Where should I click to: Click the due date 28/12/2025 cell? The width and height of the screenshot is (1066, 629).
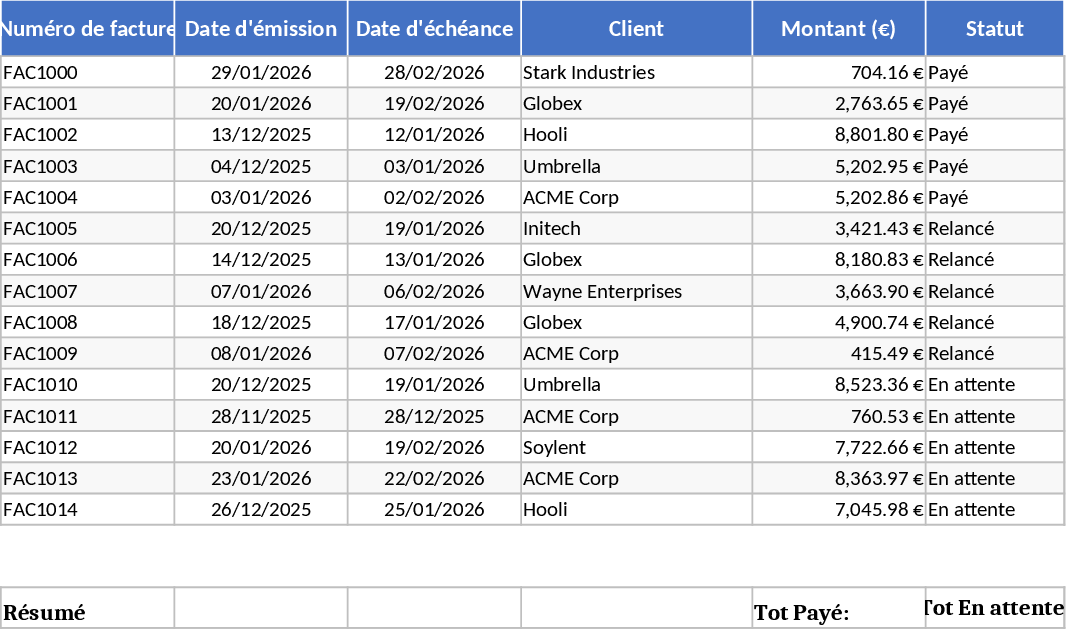click(434, 416)
